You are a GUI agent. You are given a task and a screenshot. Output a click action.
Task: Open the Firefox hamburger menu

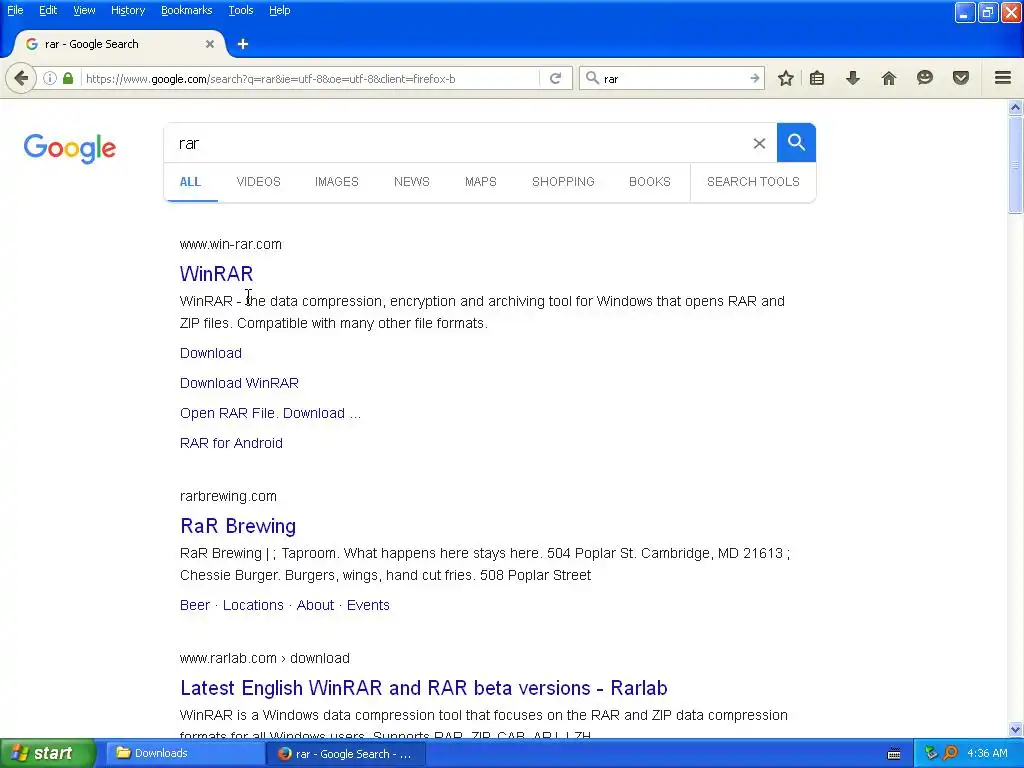point(1003,78)
